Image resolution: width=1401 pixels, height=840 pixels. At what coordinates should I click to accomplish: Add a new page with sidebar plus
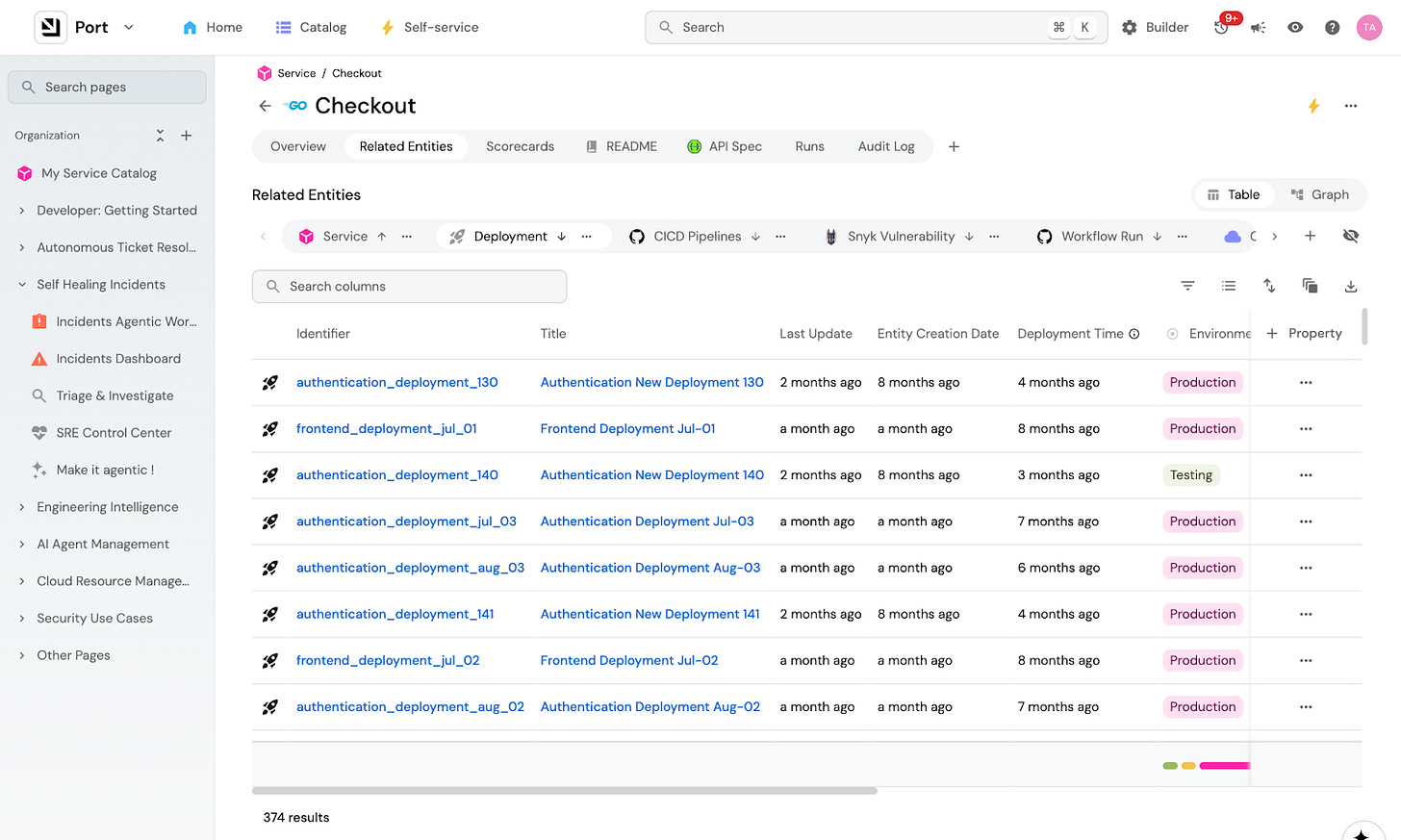187,136
